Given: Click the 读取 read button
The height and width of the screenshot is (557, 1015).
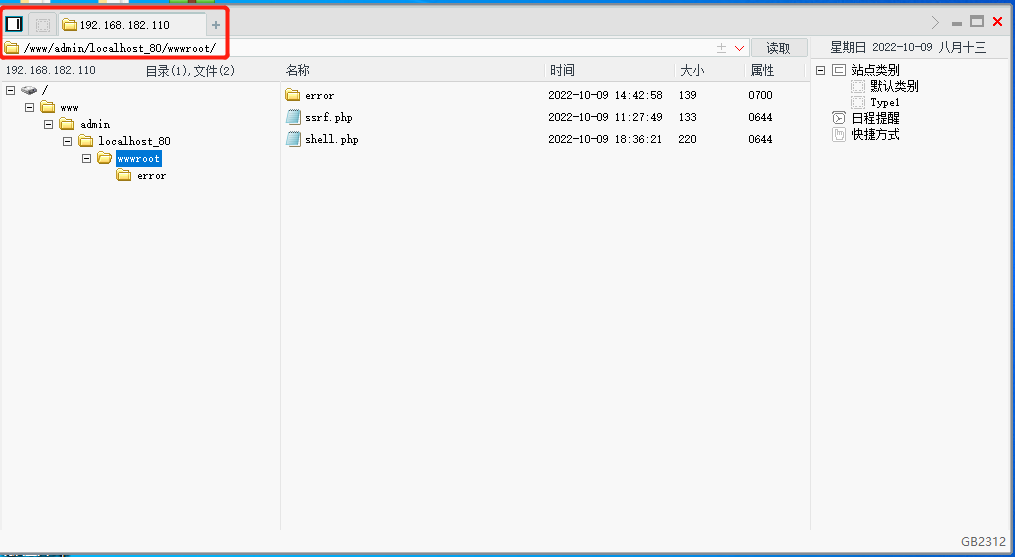Looking at the screenshot, I should [778, 48].
